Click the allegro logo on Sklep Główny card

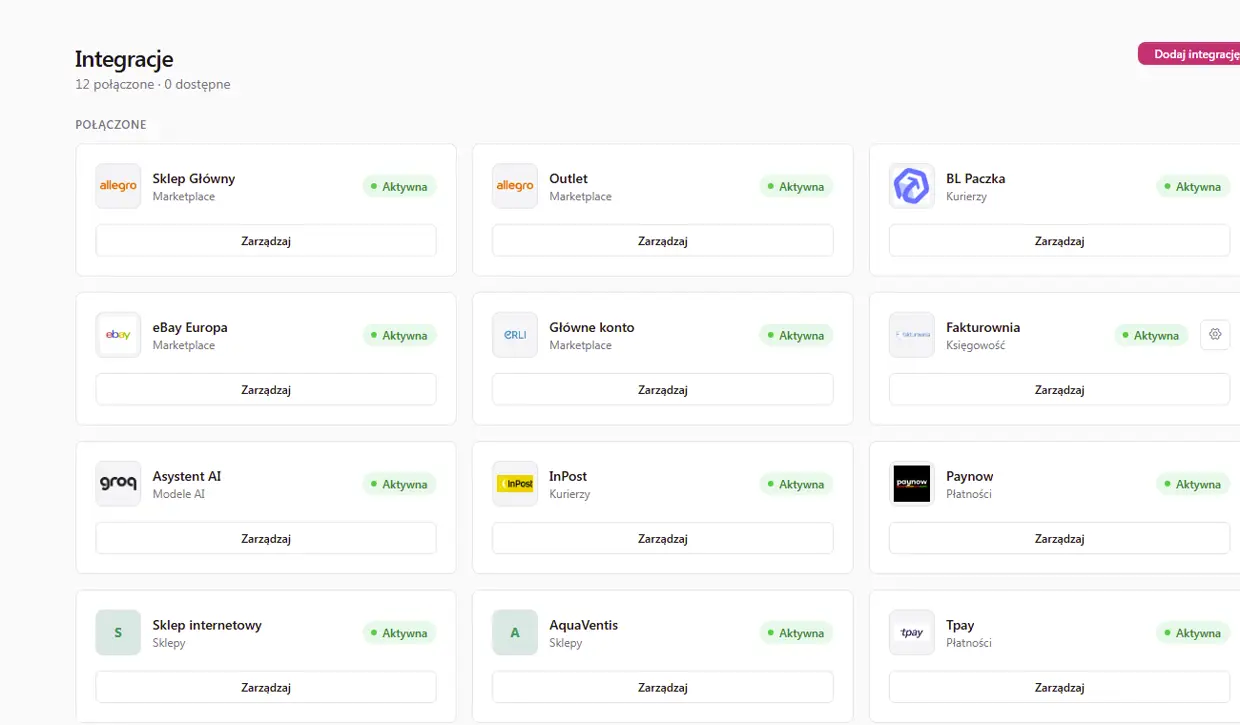pyautogui.click(x=118, y=186)
